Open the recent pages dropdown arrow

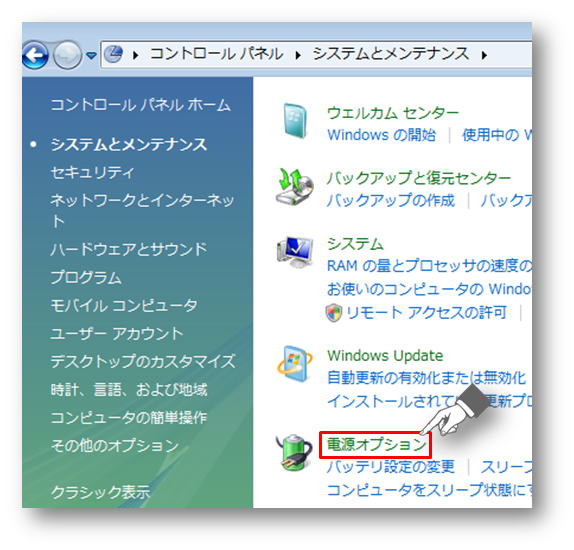(91, 56)
